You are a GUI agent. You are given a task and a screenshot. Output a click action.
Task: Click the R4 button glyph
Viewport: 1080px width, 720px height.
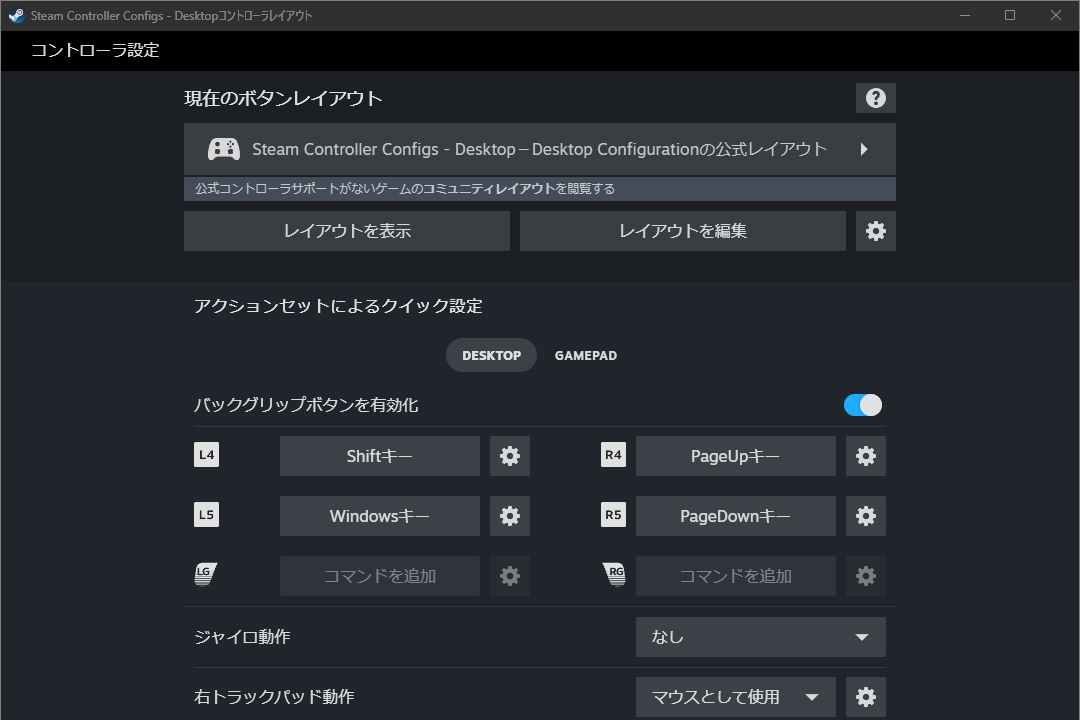pyautogui.click(x=613, y=455)
